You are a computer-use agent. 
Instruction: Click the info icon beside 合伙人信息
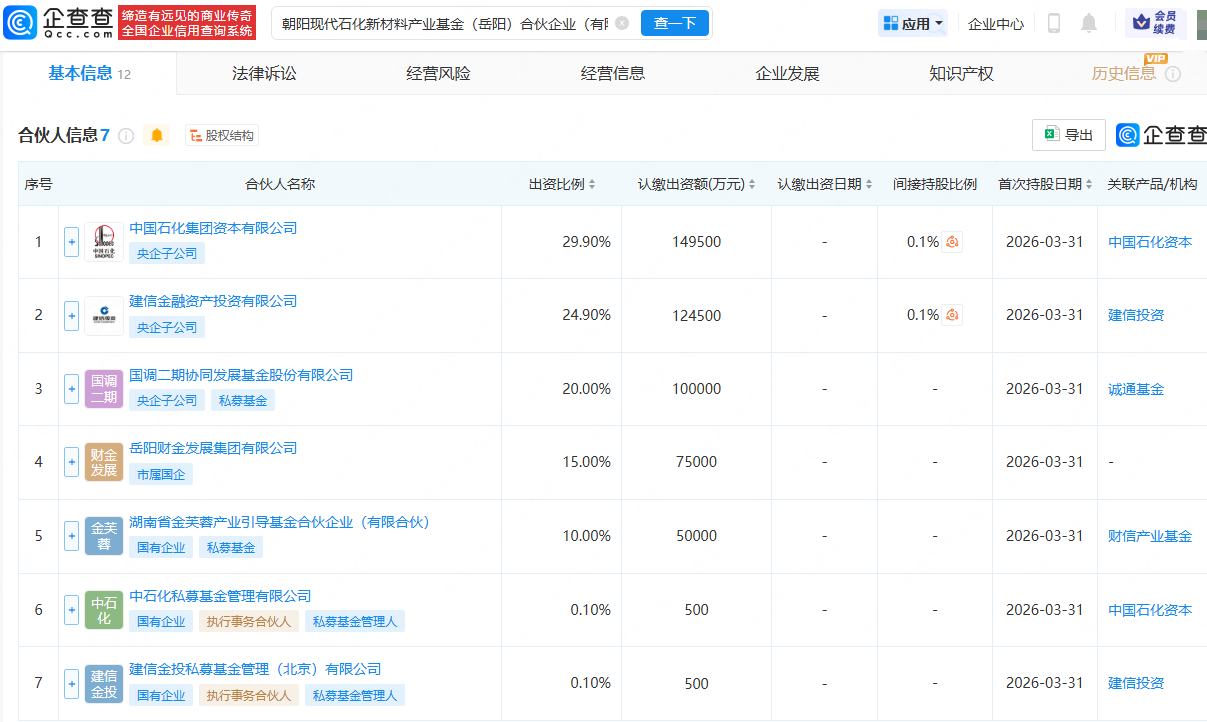[x=126, y=136]
